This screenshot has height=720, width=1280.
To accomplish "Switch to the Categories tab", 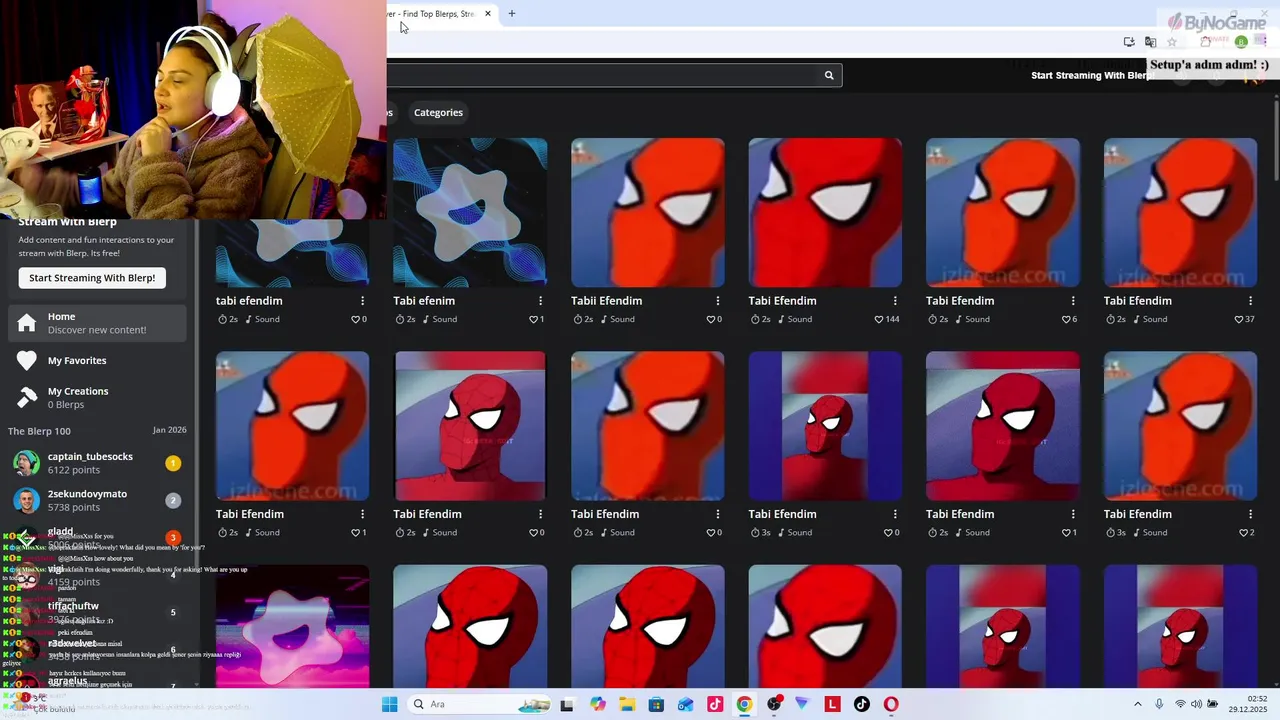I will click(x=438, y=112).
